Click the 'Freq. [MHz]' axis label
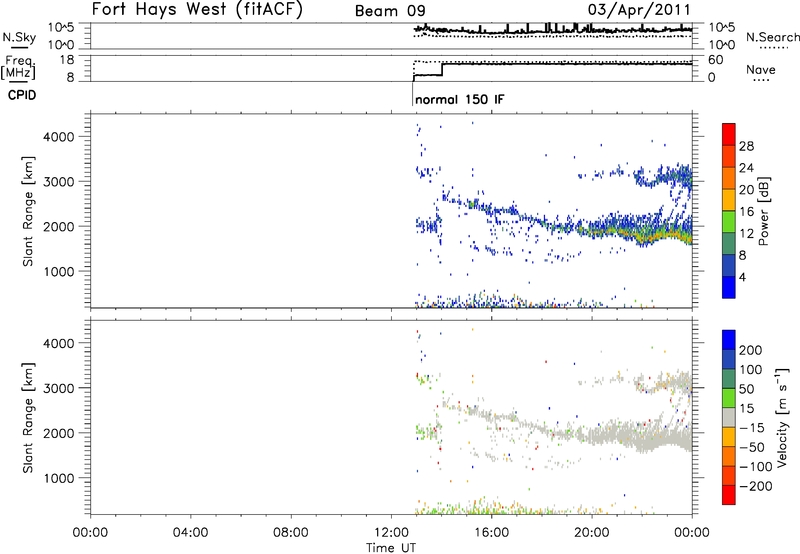Image resolution: width=800 pixels, height=554 pixels. click(18, 67)
